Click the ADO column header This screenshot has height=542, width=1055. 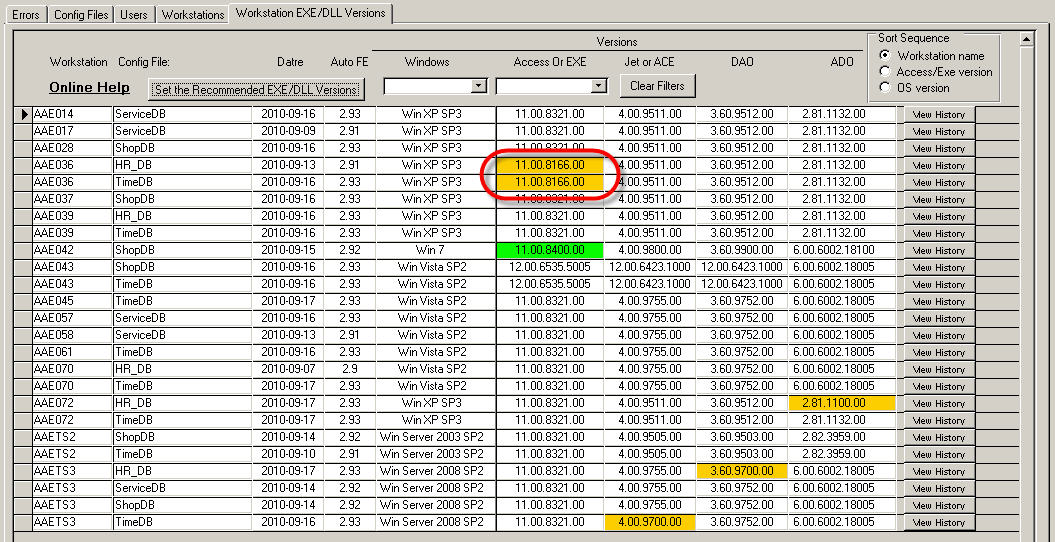pyautogui.click(x=842, y=62)
